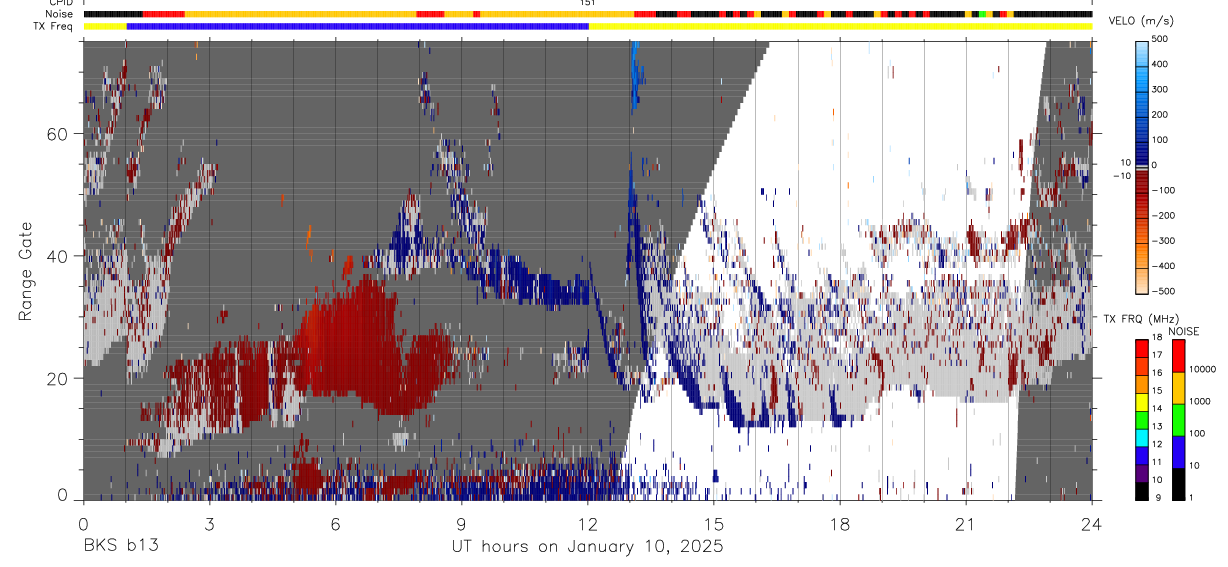The width and height of the screenshot is (1228, 567).
Task: Click the blue segment of NOISE scale
Action: click(1178, 451)
